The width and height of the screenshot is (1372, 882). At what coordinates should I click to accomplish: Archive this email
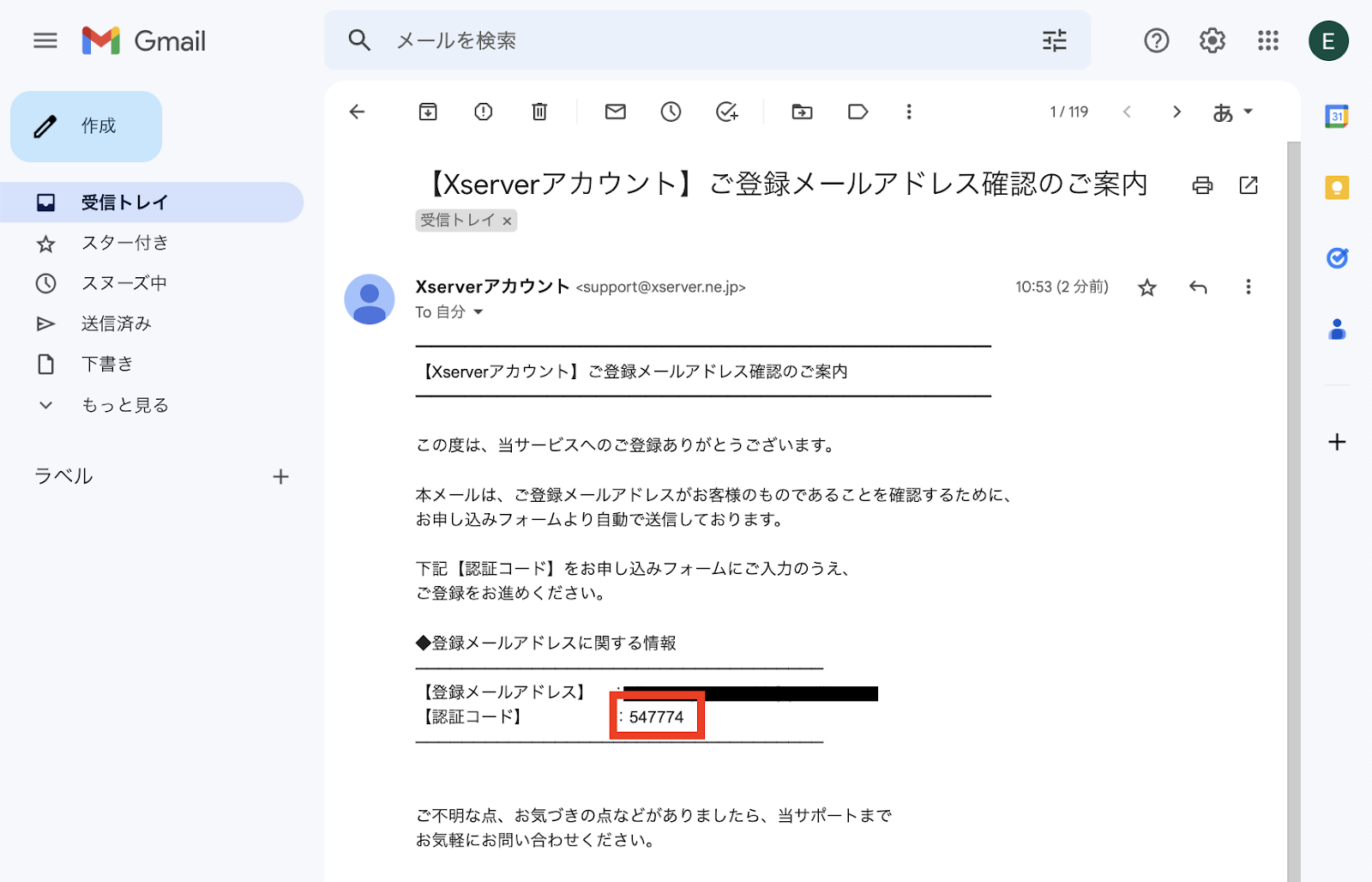pyautogui.click(x=428, y=112)
